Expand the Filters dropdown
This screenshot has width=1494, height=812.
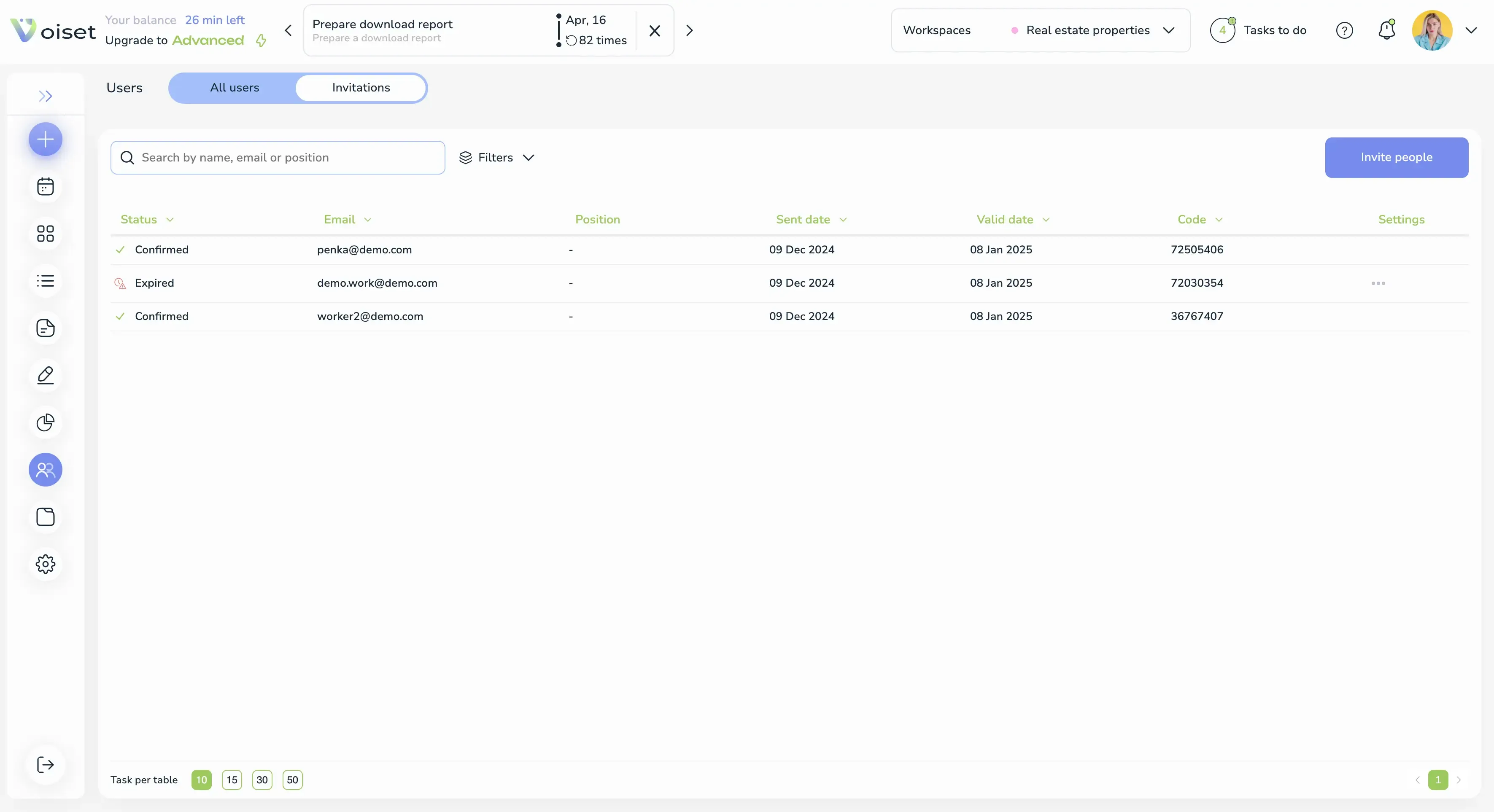(x=496, y=158)
